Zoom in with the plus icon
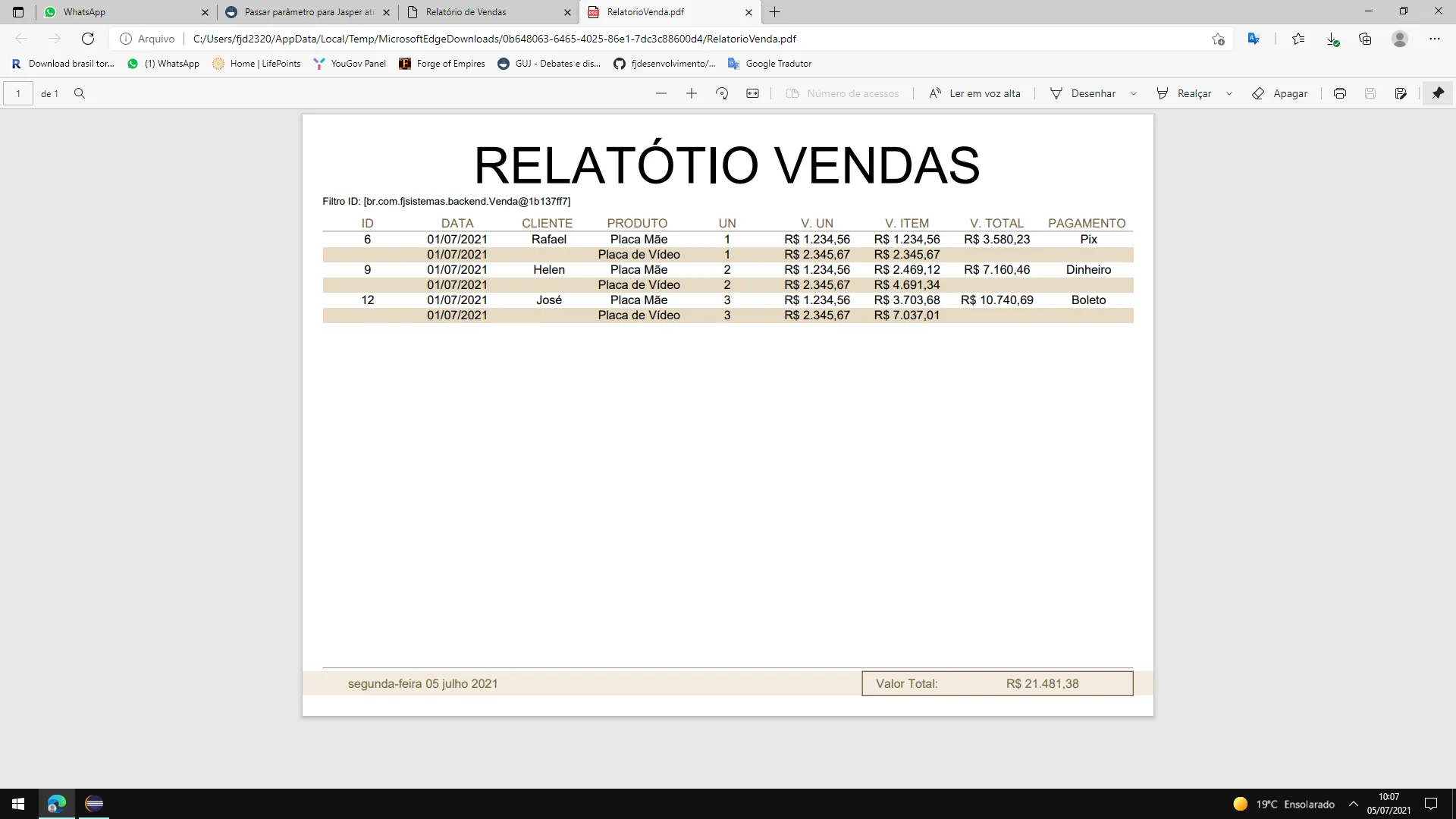The image size is (1456, 819). coord(691,93)
